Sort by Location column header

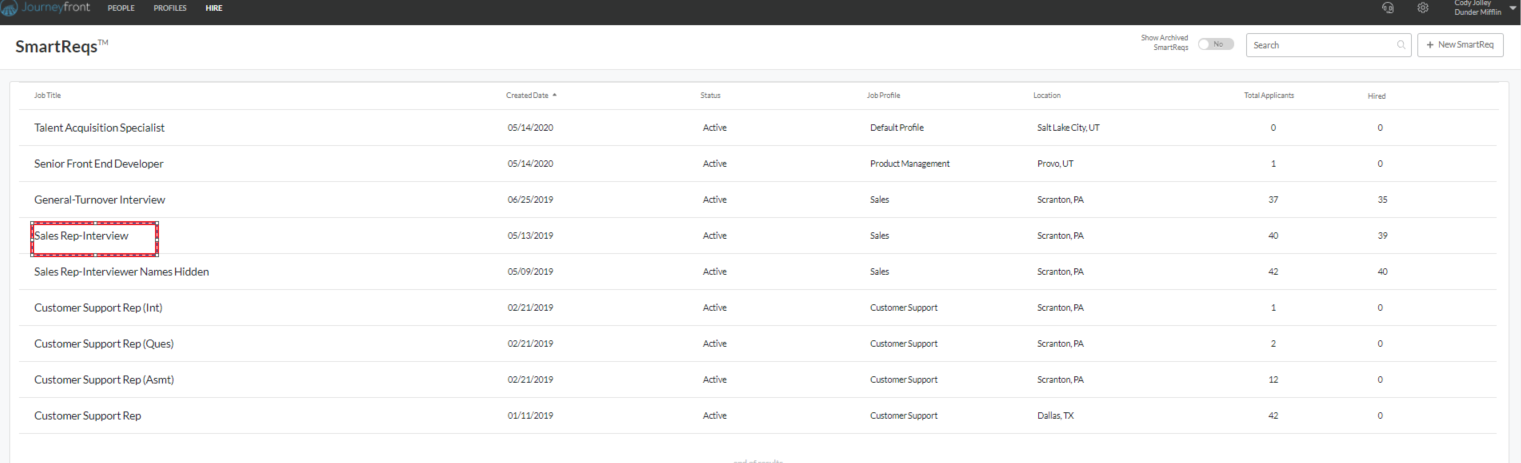pos(1047,96)
